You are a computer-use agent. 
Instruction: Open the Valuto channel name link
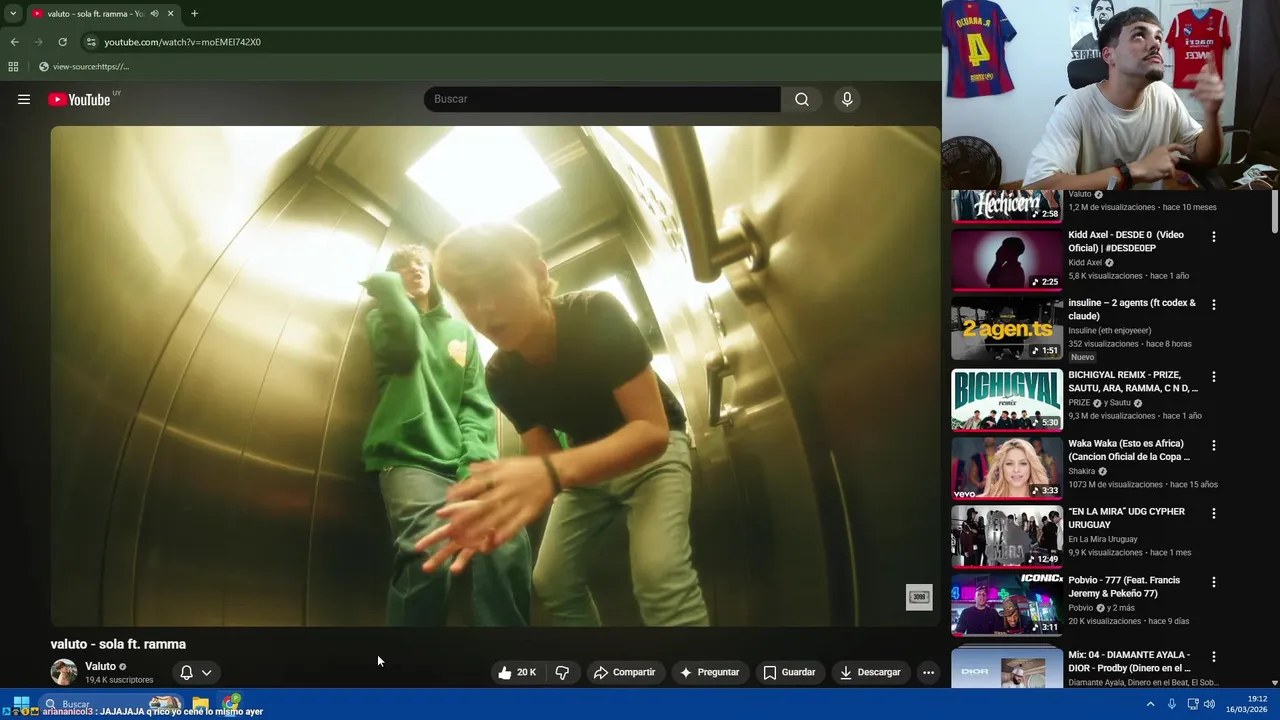100,666
